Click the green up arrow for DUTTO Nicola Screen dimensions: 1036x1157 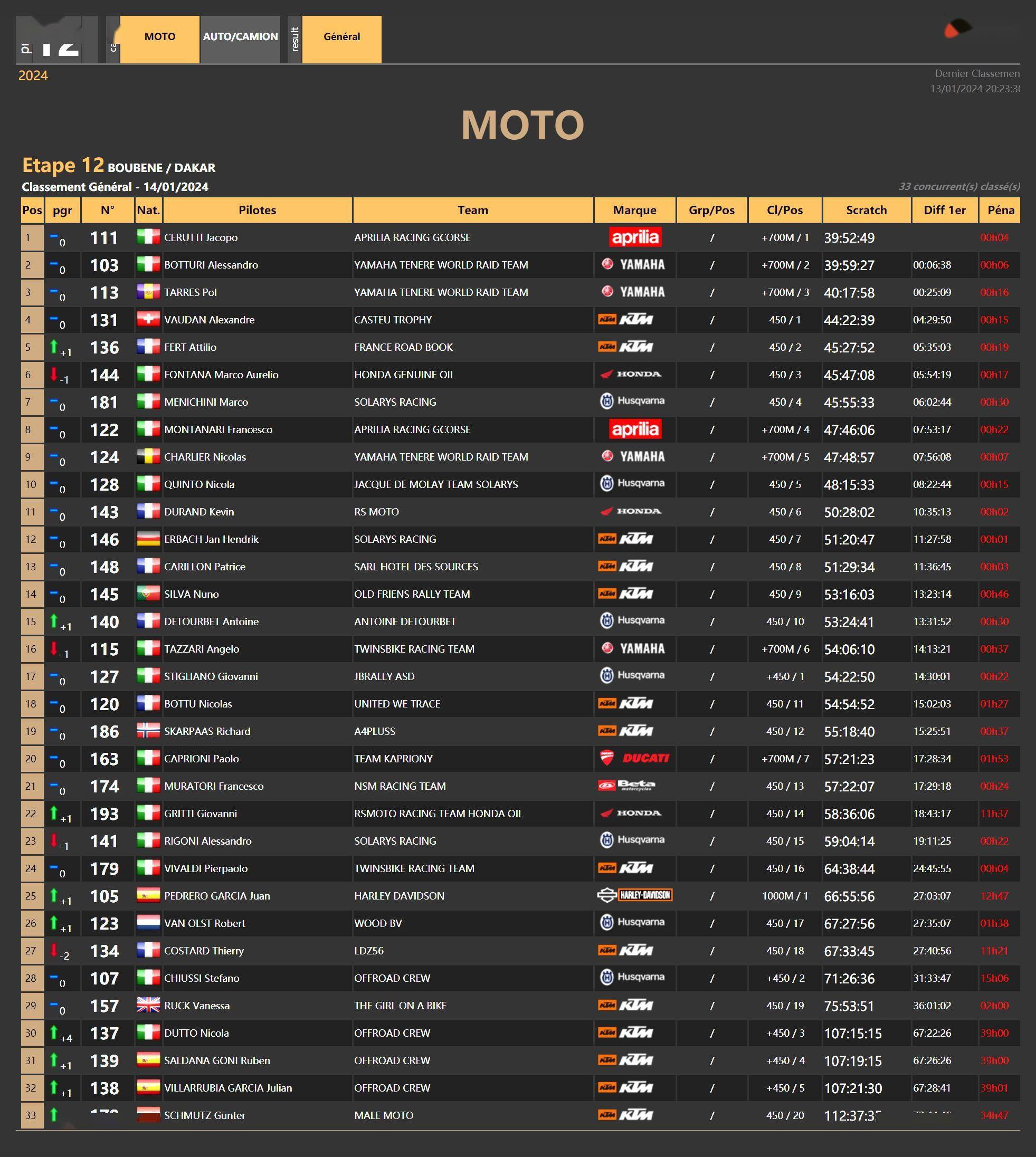click(54, 1032)
